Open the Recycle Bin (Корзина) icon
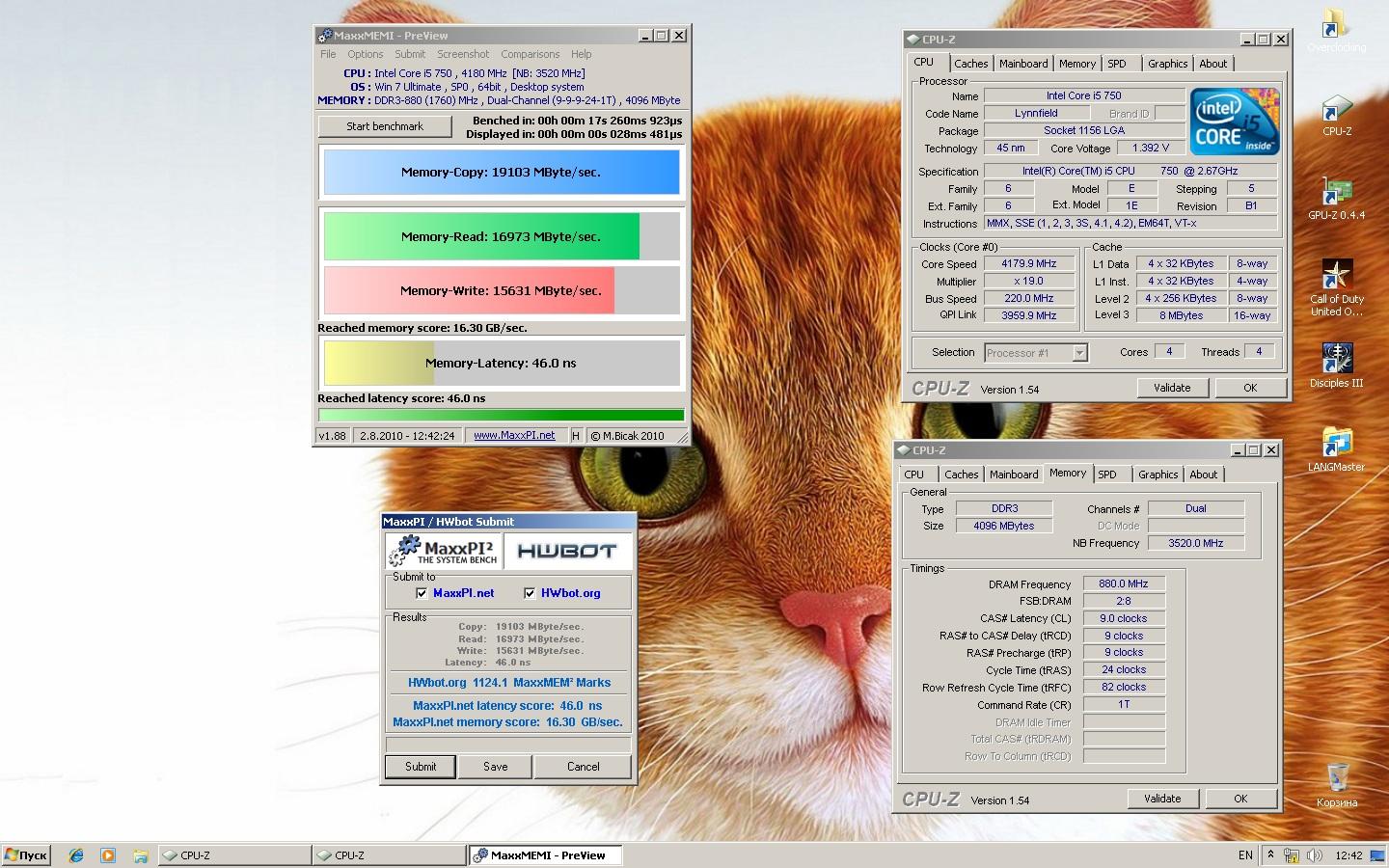 pos(1337,785)
